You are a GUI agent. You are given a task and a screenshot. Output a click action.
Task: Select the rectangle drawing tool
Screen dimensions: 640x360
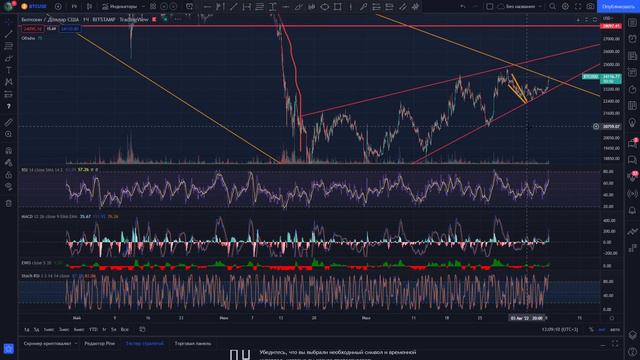(x=338, y=7)
